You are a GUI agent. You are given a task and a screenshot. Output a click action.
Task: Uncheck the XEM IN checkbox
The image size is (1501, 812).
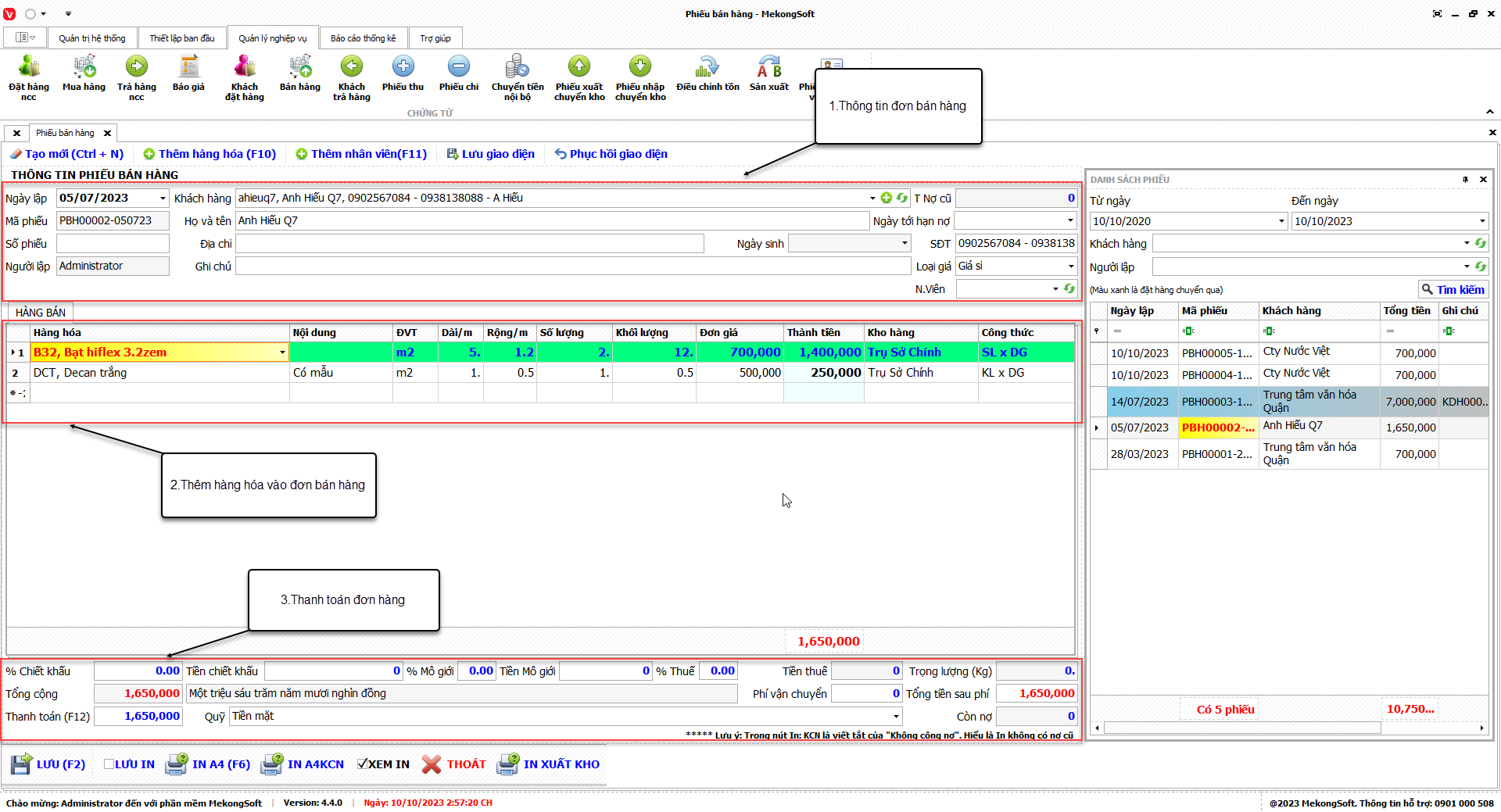click(363, 764)
